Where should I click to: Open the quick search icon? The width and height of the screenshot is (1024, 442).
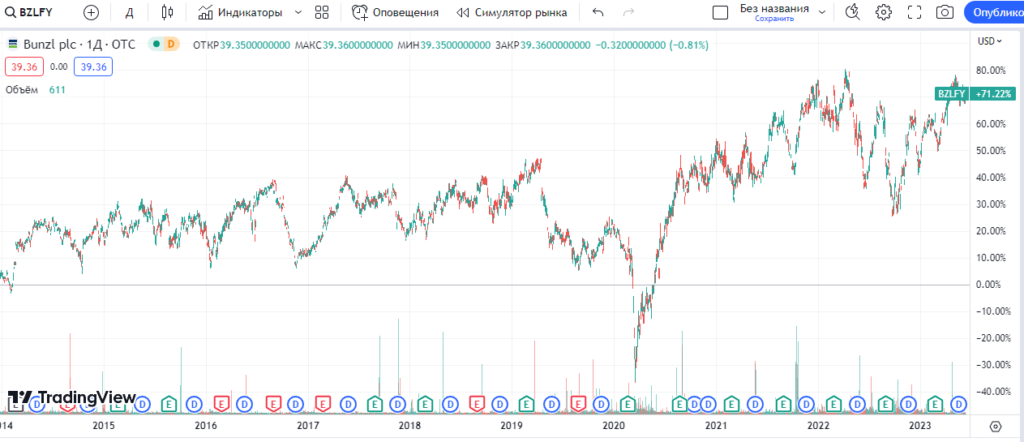[x=852, y=12]
